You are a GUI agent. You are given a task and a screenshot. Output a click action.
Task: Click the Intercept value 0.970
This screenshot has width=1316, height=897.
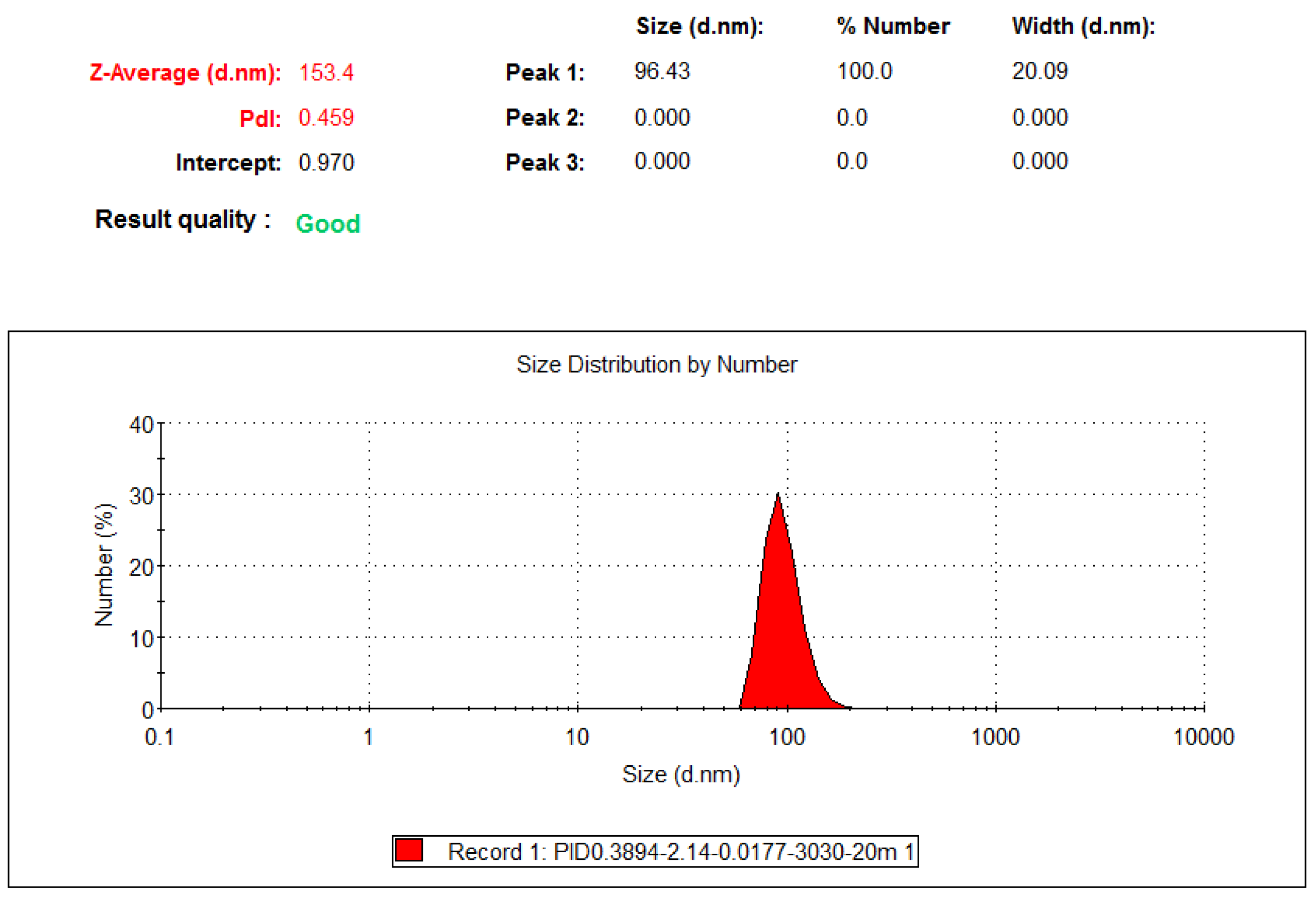point(326,162)
